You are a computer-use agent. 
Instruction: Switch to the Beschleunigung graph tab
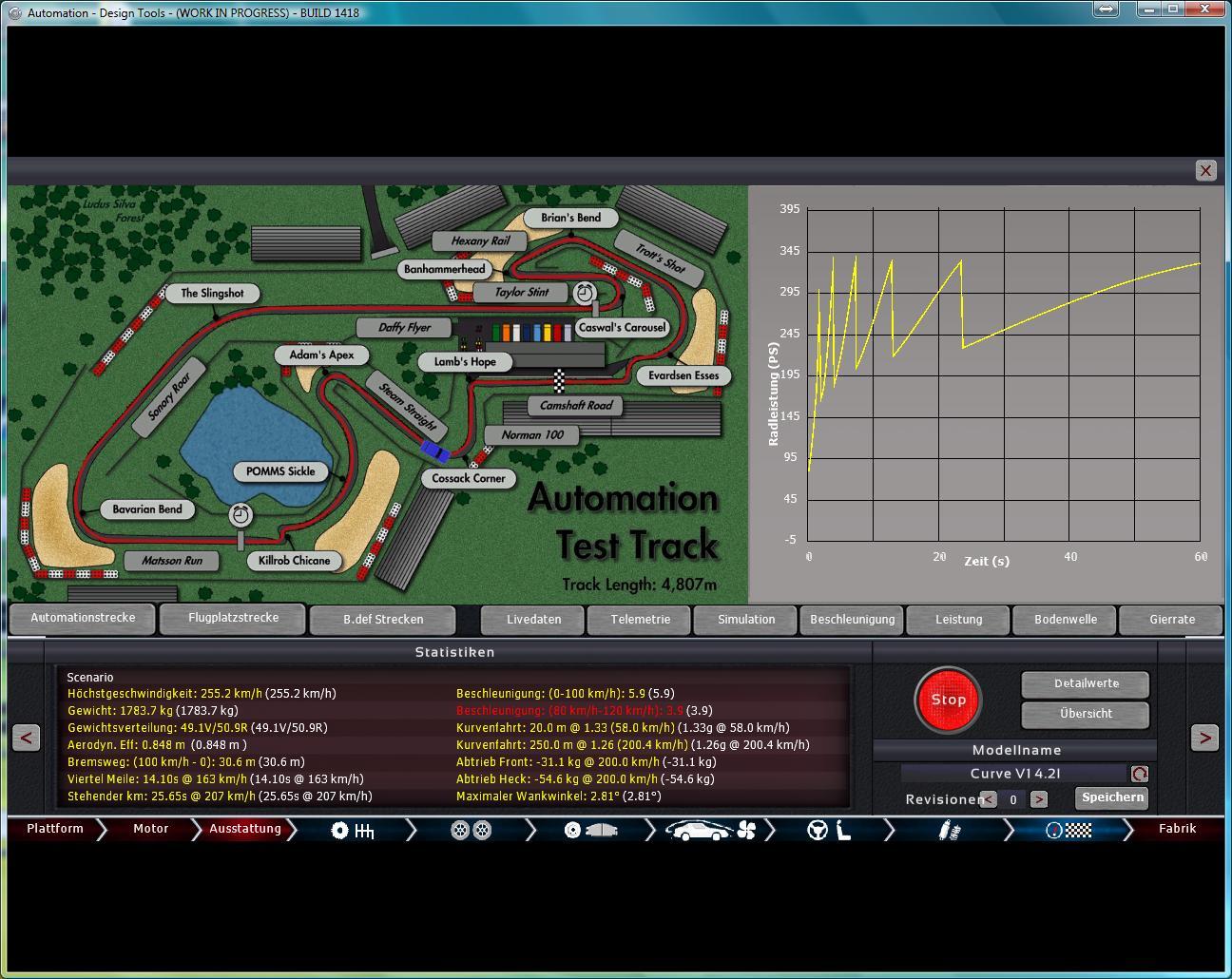tap(852, 620)
